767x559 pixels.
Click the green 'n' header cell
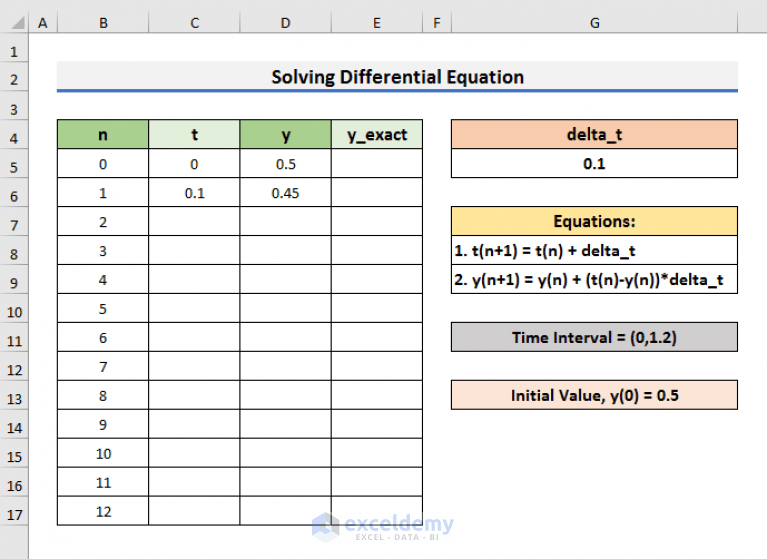tap(103, 135)
